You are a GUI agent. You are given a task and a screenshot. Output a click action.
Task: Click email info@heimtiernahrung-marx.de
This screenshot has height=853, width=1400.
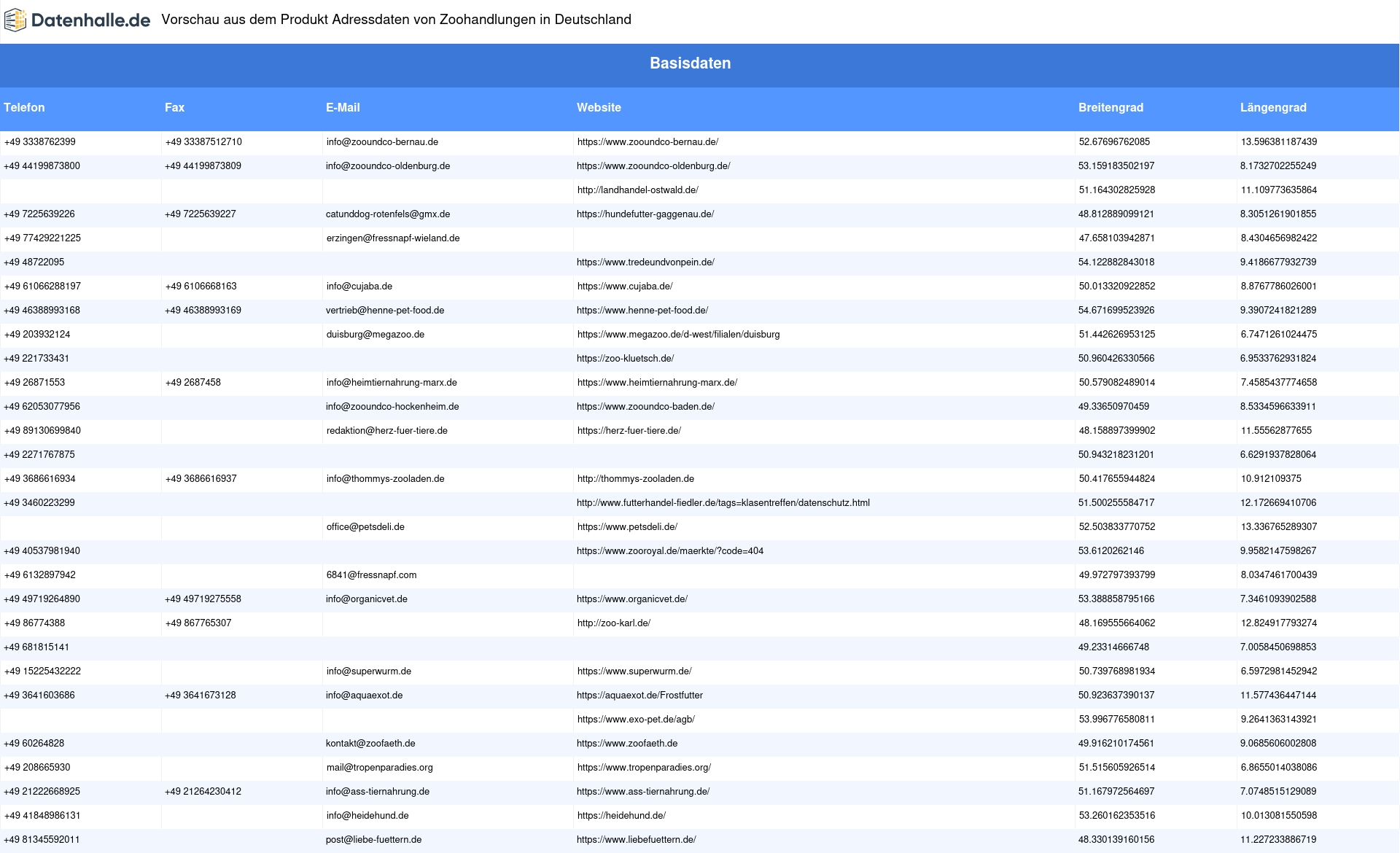point(392,383)
